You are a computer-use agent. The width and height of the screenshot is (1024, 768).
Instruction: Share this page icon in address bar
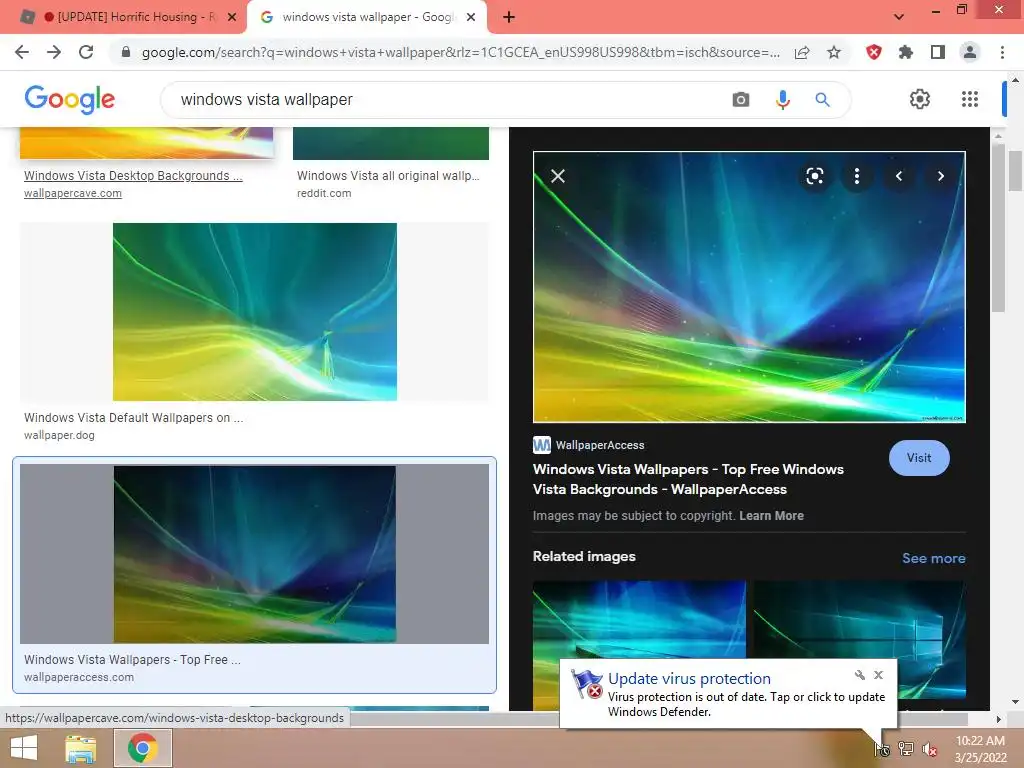pyautogui.click(x=802, y=52)
